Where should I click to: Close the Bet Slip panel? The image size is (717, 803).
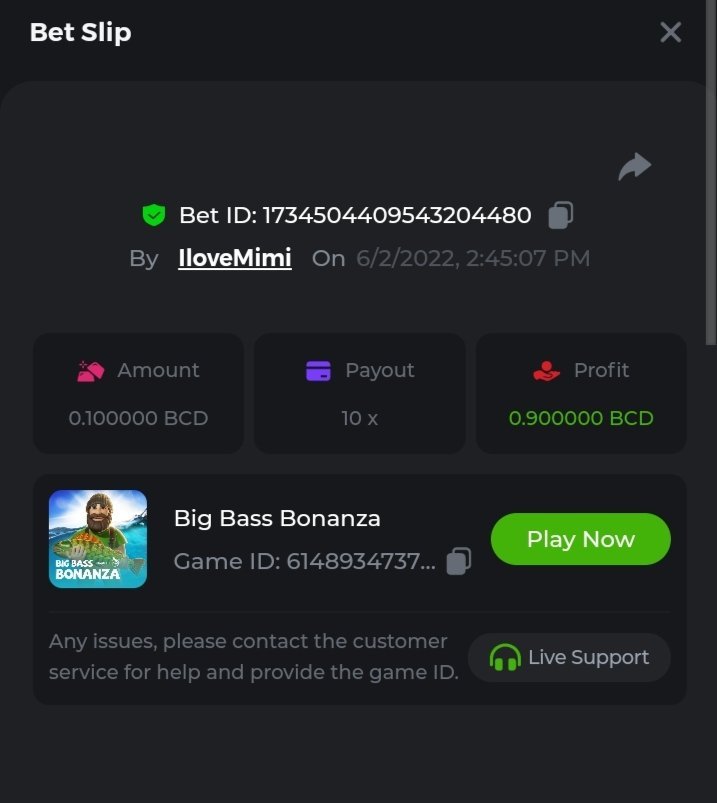[670, 32]
